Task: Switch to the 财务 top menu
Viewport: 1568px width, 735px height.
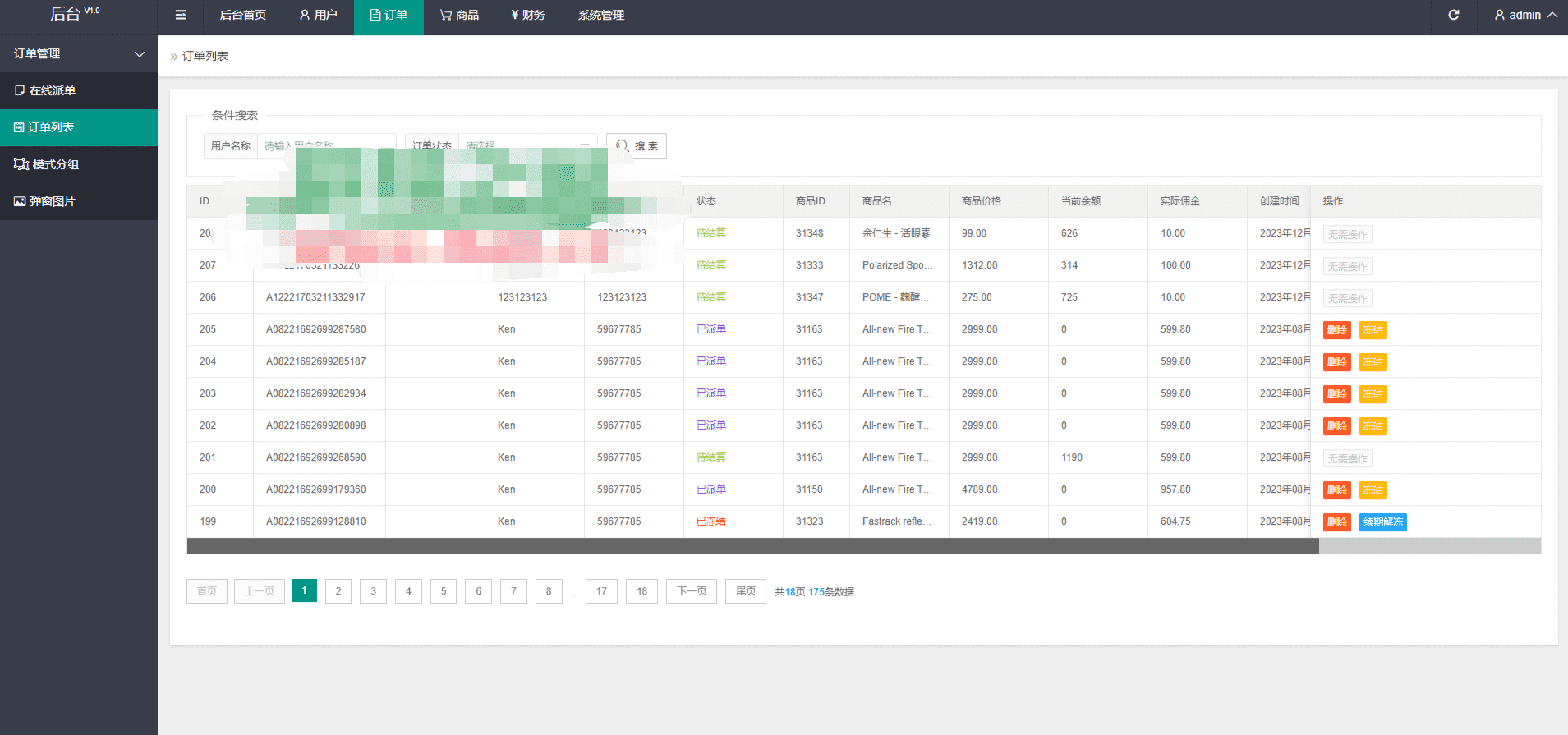Action: click(527, 16)
